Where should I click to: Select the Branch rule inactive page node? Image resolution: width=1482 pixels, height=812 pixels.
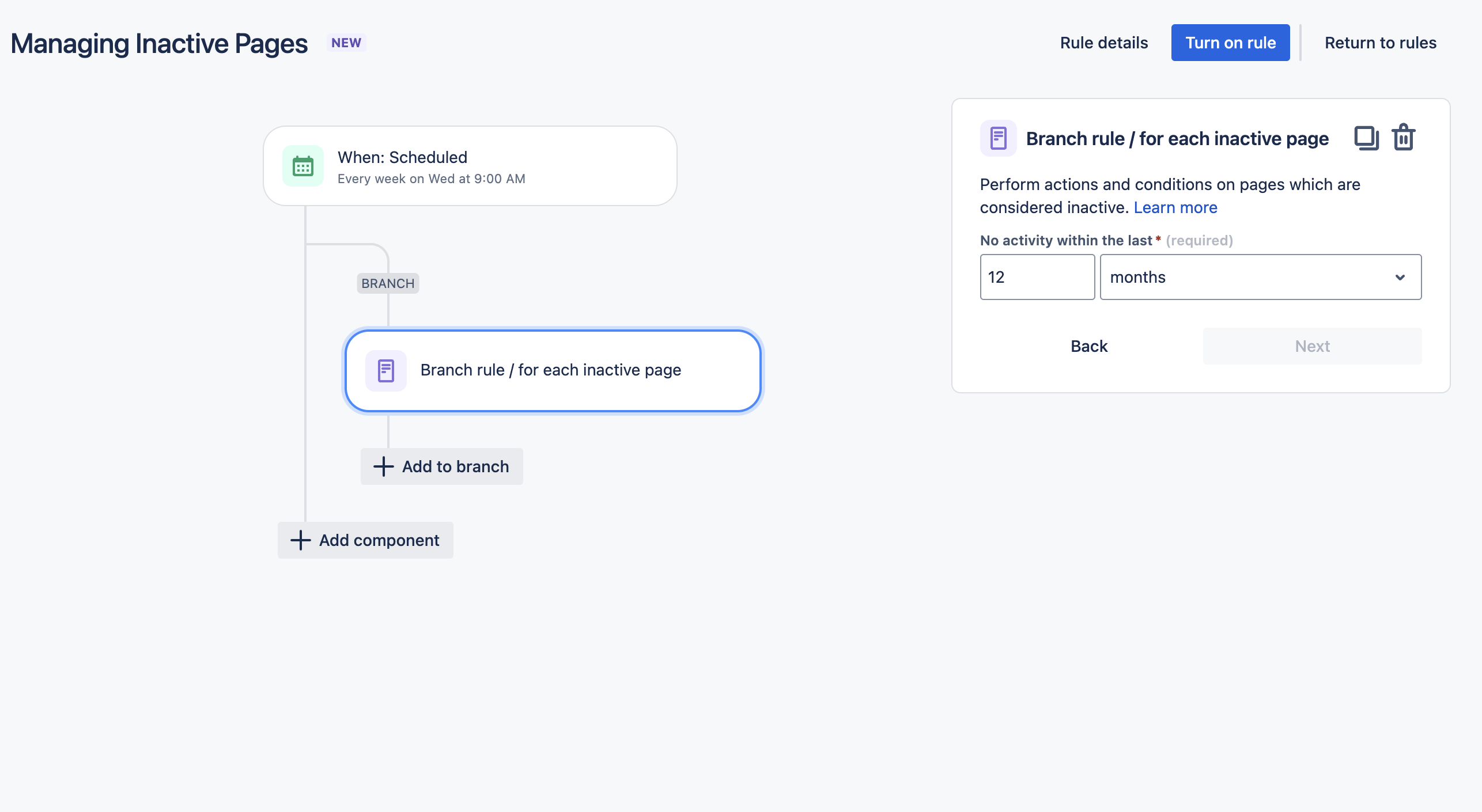click(x=553, y=370)
